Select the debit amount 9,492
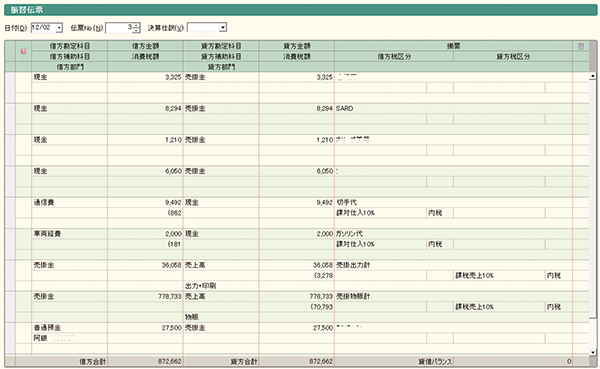This screenshot has width=600, height=369. click(145, 202)
